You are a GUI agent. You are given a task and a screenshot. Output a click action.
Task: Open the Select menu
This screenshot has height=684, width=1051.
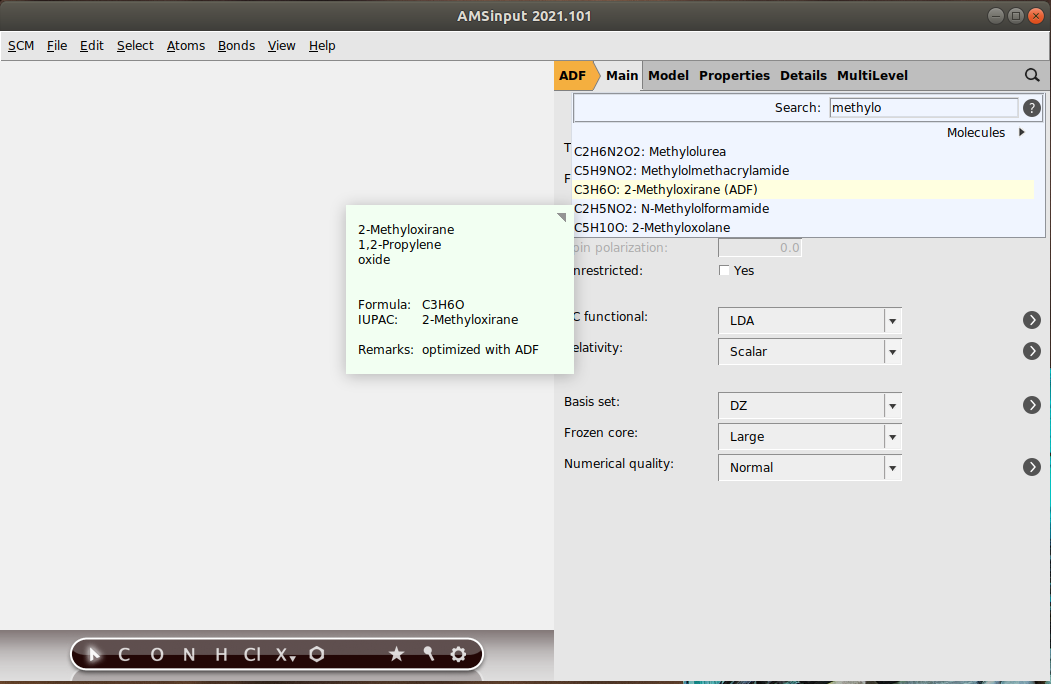[135, 46]
